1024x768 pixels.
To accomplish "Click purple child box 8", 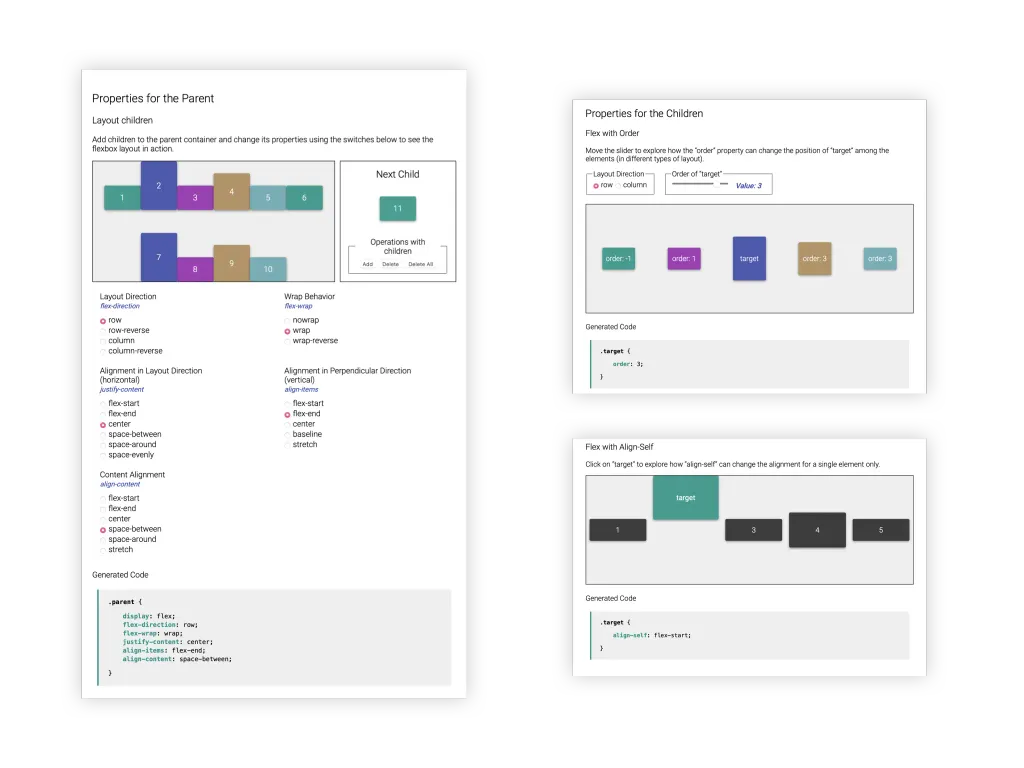I will (x=195, y=269).
